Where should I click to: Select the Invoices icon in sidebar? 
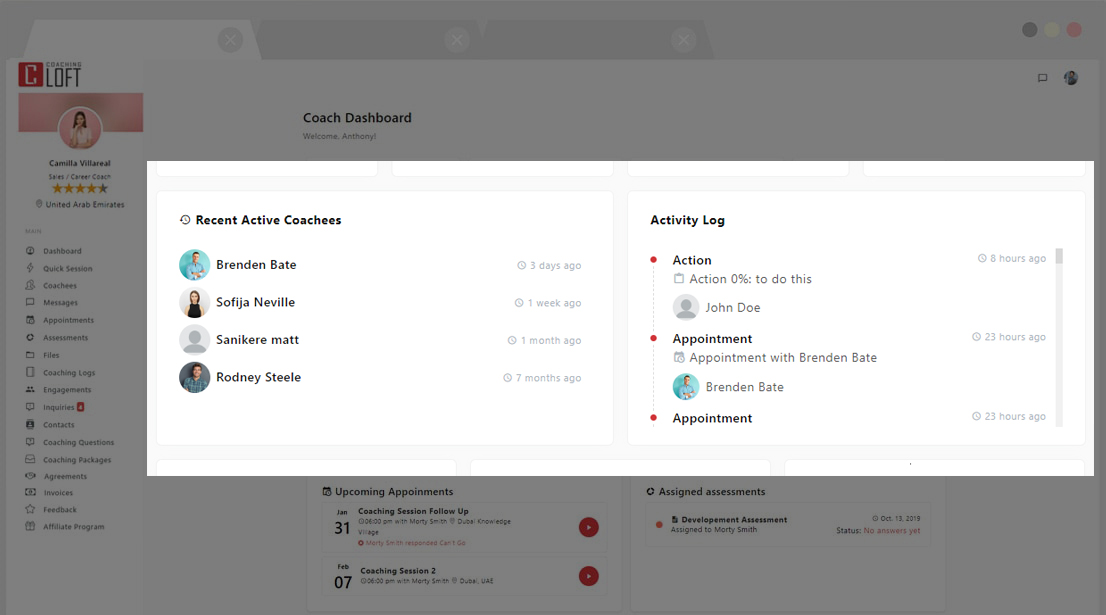(32, 492)
